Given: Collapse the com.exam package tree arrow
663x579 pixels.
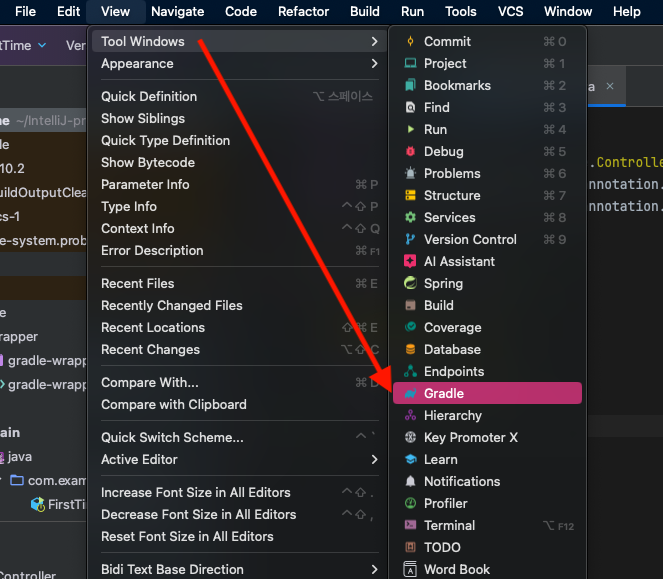Looking at the screenshot, I should pos(0,480).
